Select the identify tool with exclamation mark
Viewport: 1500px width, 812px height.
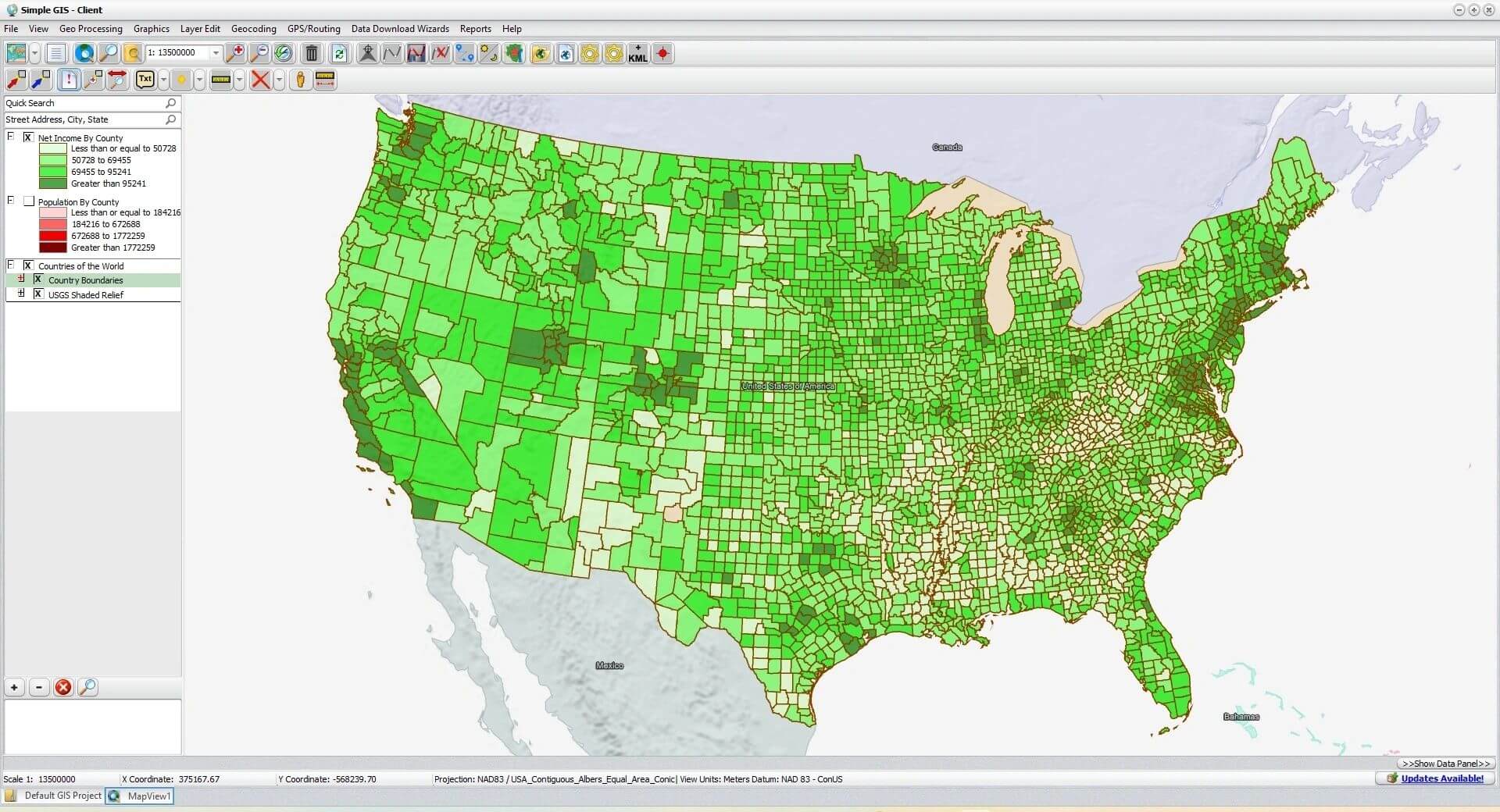(69, 79)
